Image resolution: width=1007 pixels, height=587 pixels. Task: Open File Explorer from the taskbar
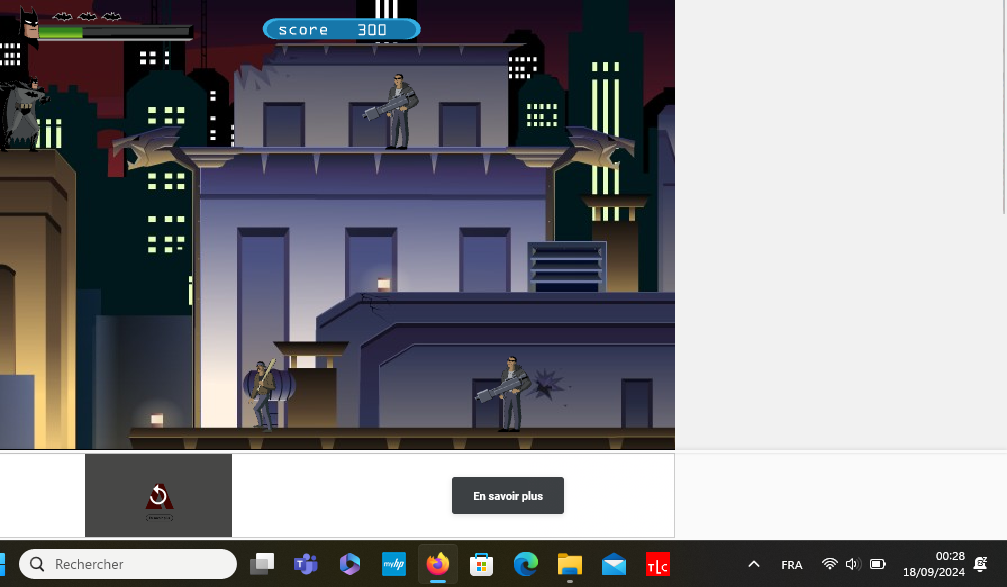coord(570,564)
